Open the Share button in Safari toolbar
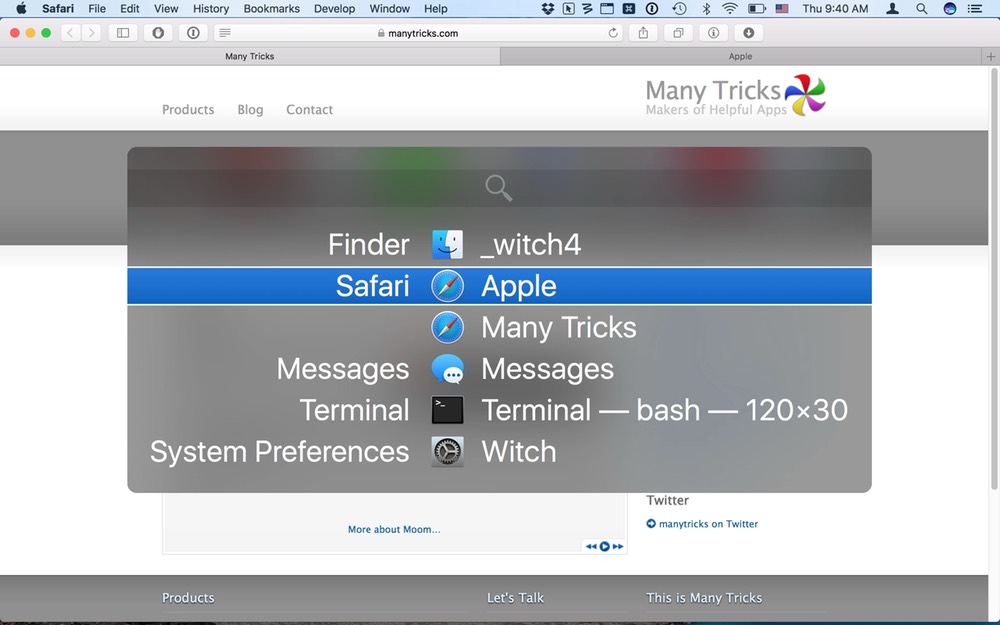This screenshot has width=1000, height=625. tap(643, 33)
